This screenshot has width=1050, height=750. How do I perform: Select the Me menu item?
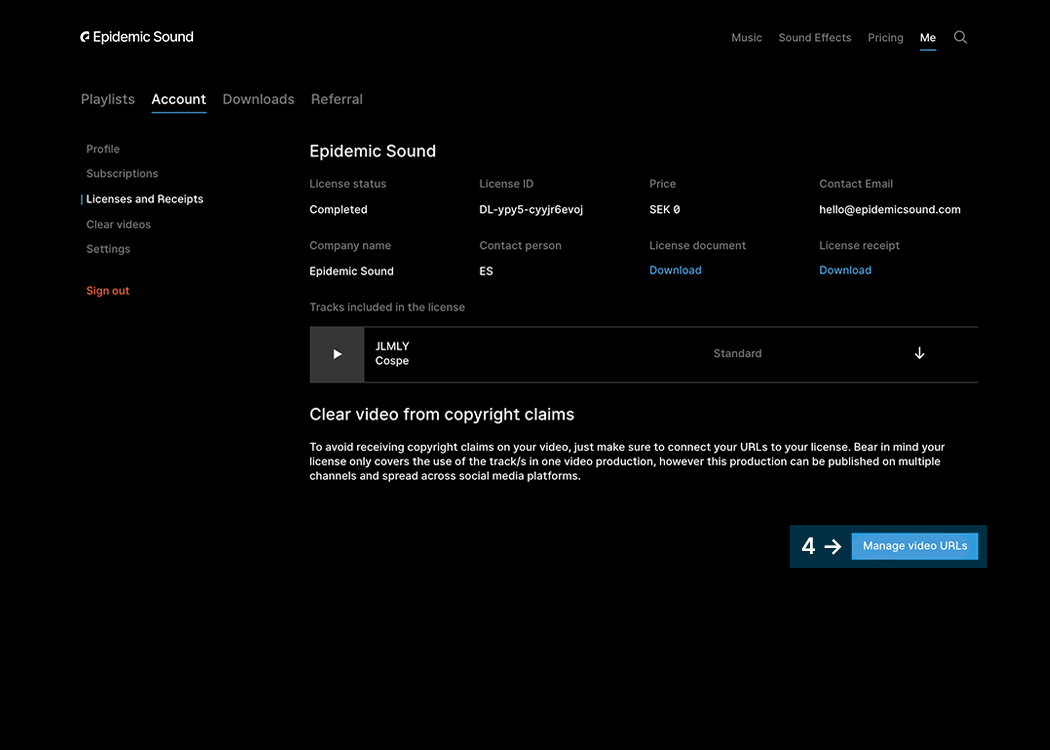pyautogui.click(x=927, y=38)
